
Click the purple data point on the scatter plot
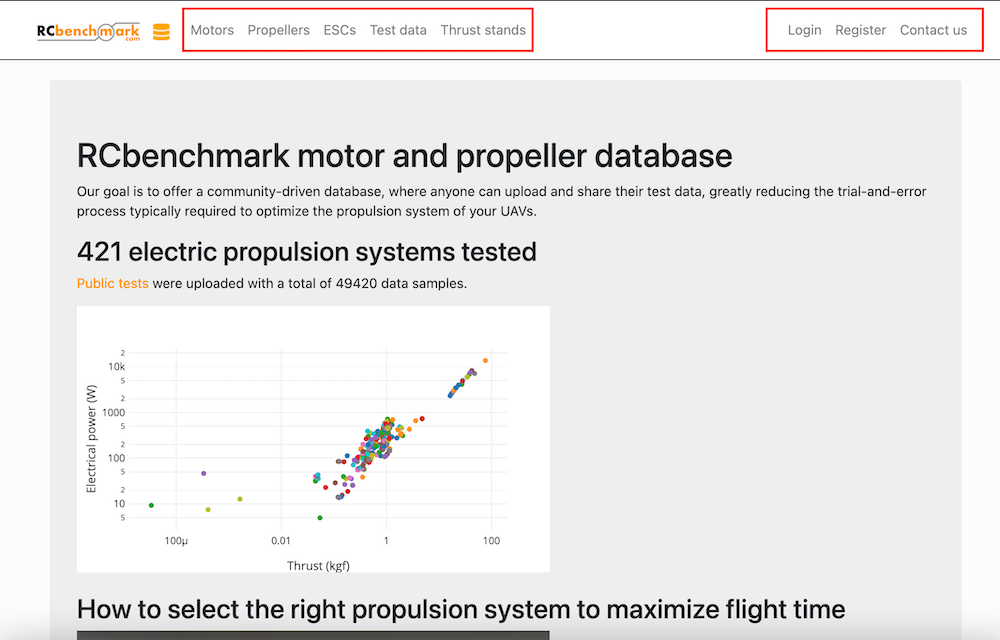pyautogui.click(x=203, y=472)
